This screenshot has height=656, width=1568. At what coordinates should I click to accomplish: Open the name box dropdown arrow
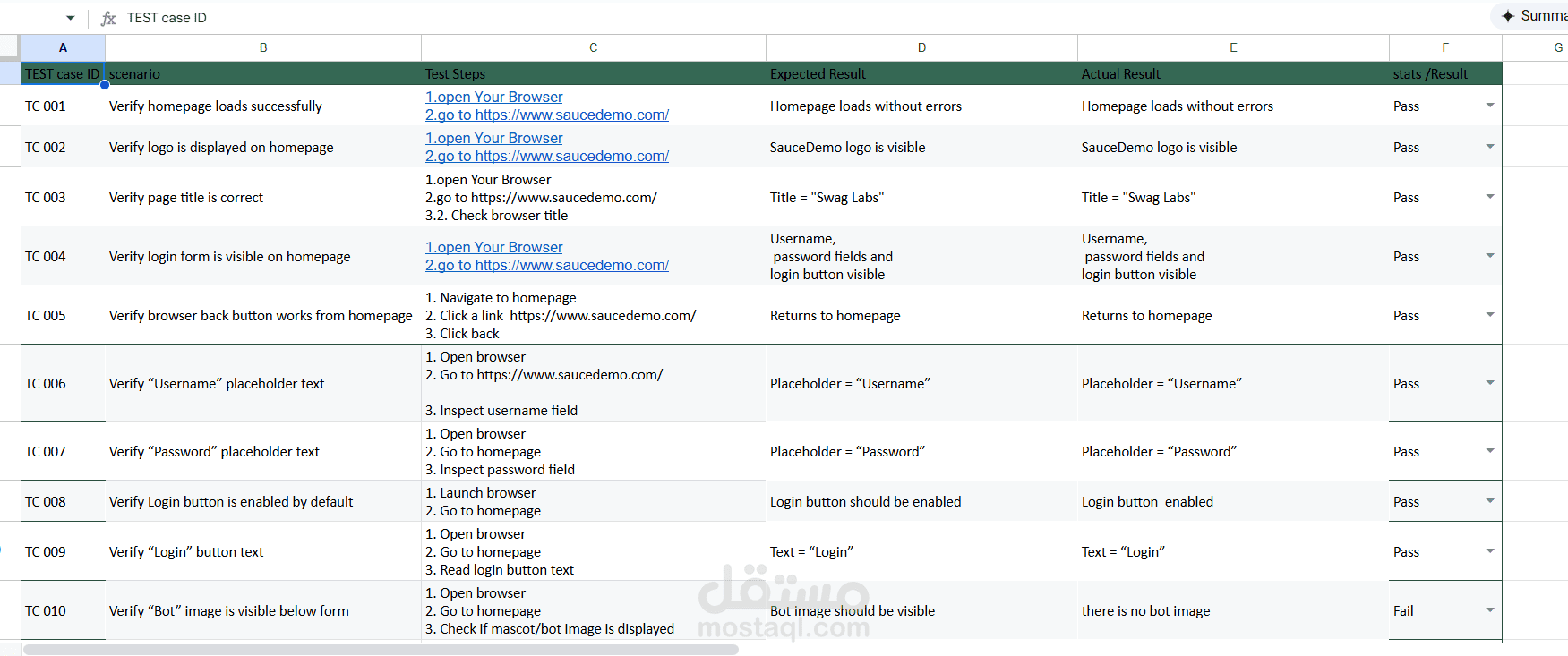(x=71, y=18)
